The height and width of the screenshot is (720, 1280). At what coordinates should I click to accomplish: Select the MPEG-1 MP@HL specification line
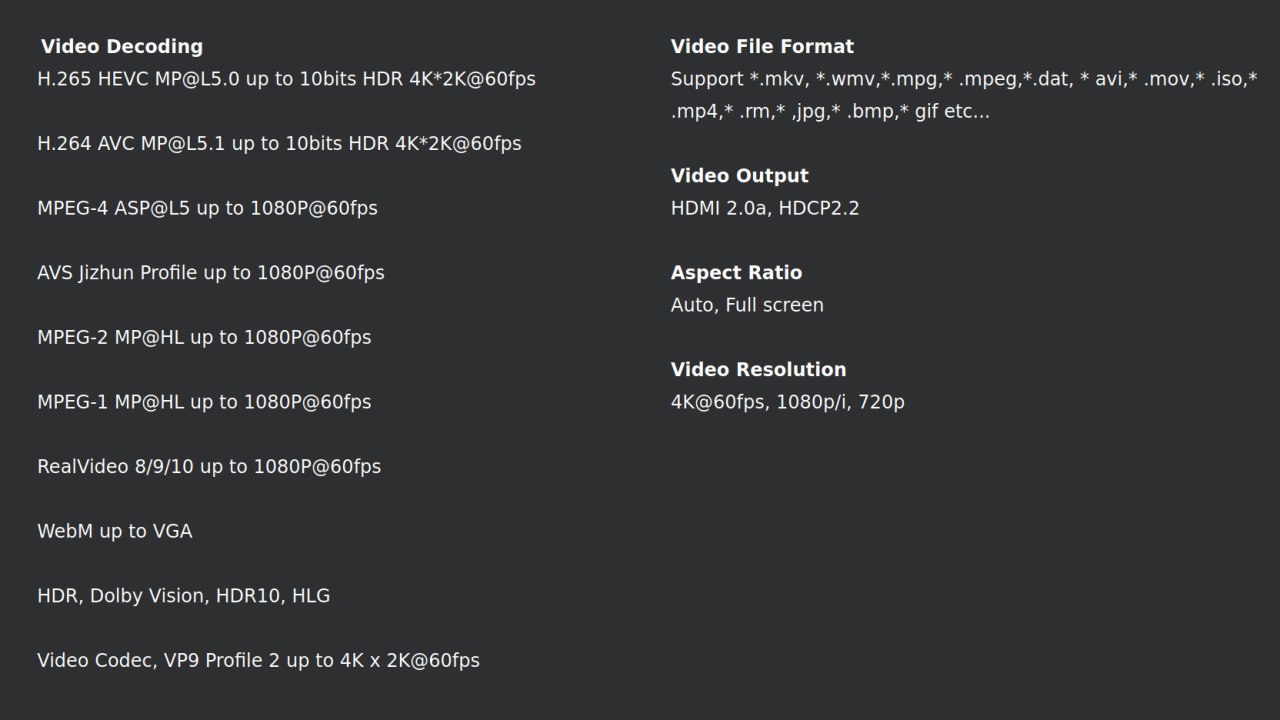[x=204, y=402]
